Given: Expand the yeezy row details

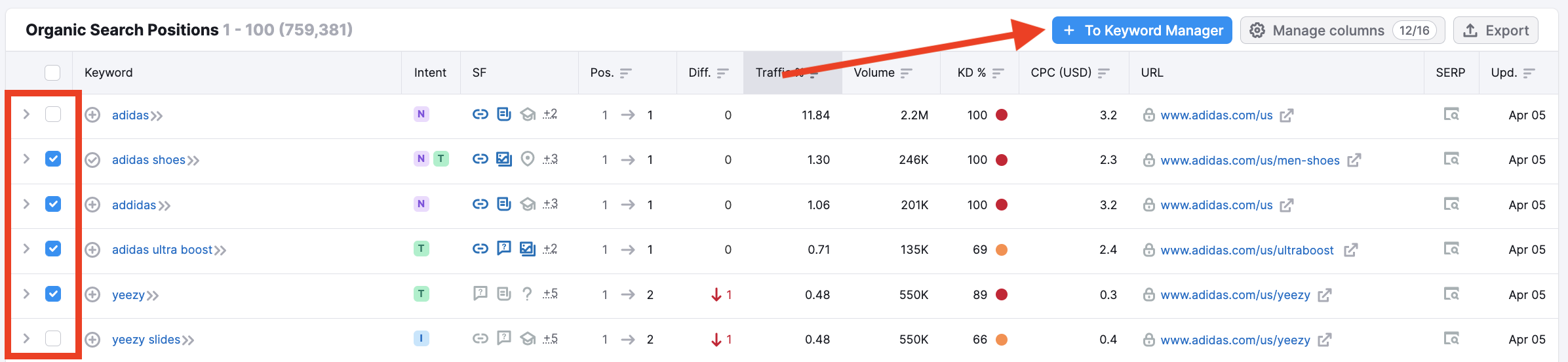Looking at the screenshot, I should tap(26, 293).
